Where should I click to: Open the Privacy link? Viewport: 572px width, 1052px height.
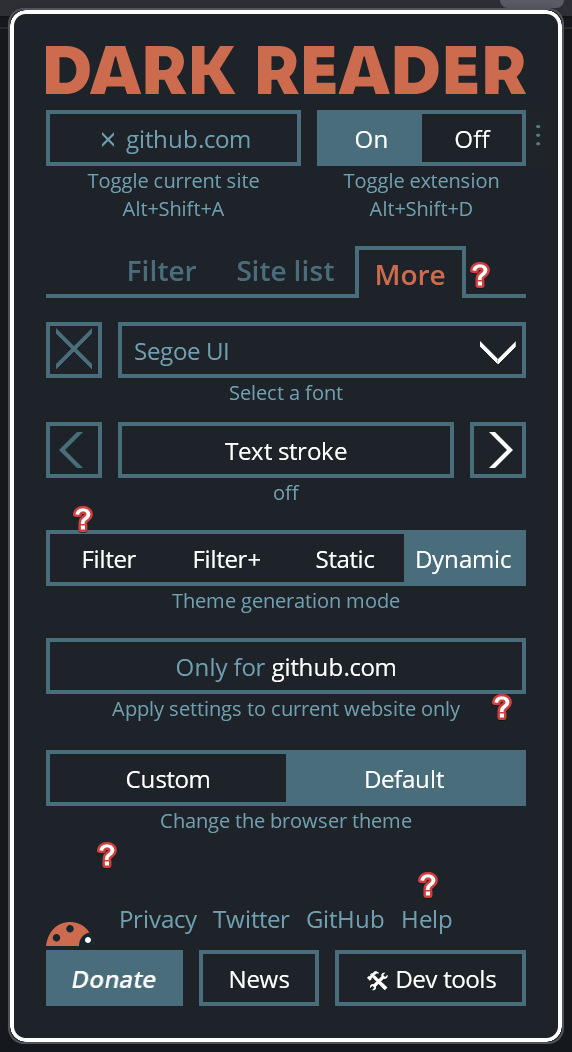(x=158, y=919)
